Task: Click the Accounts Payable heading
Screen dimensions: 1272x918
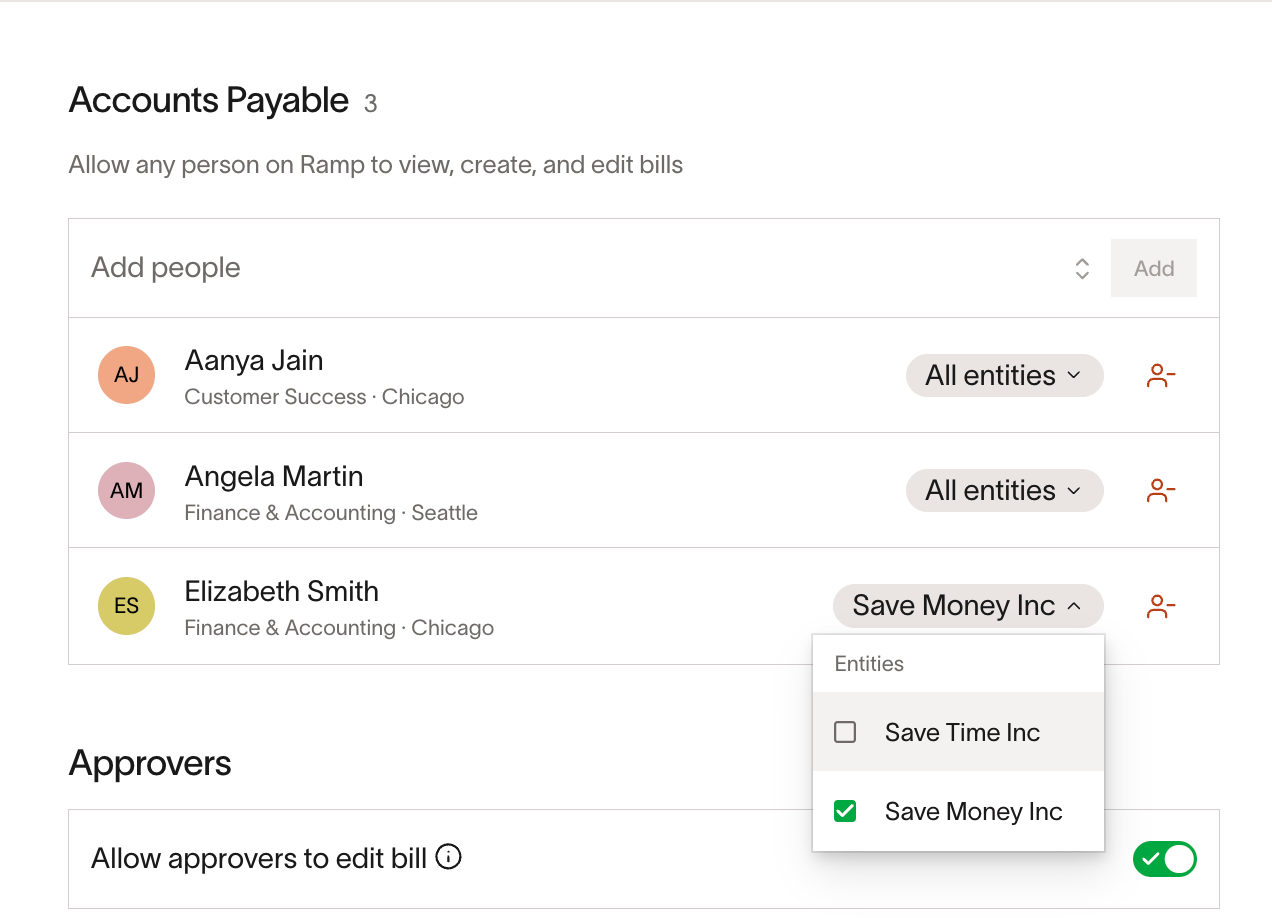Action: (x=209, y=100)
